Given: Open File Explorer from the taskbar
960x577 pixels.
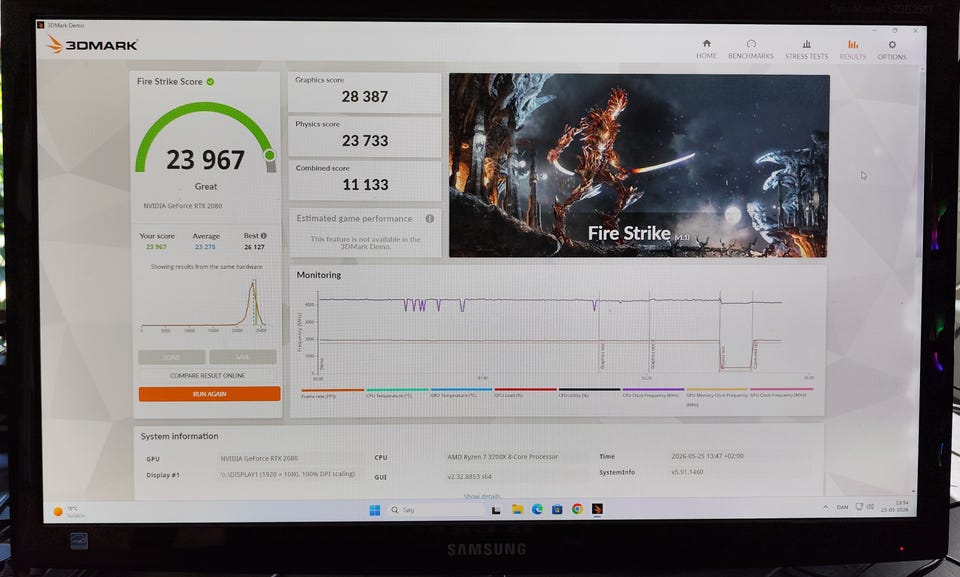Looking at the screenshot, I should [x=517, y=509].
